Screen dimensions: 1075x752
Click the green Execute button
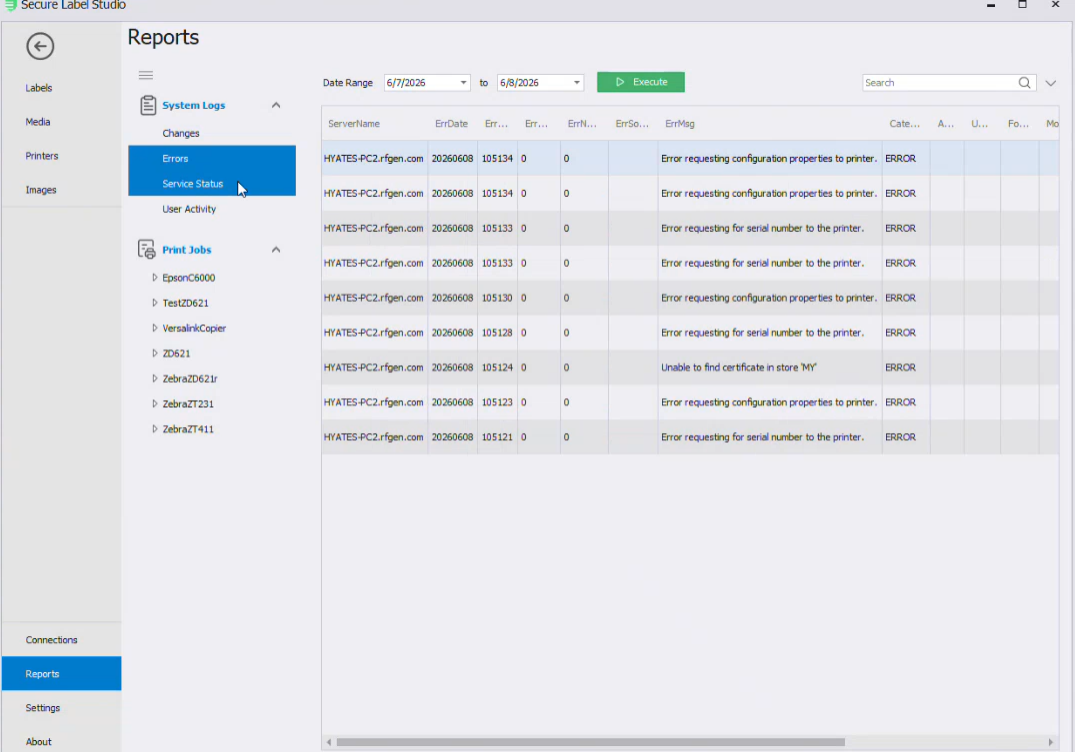[640, 82]
